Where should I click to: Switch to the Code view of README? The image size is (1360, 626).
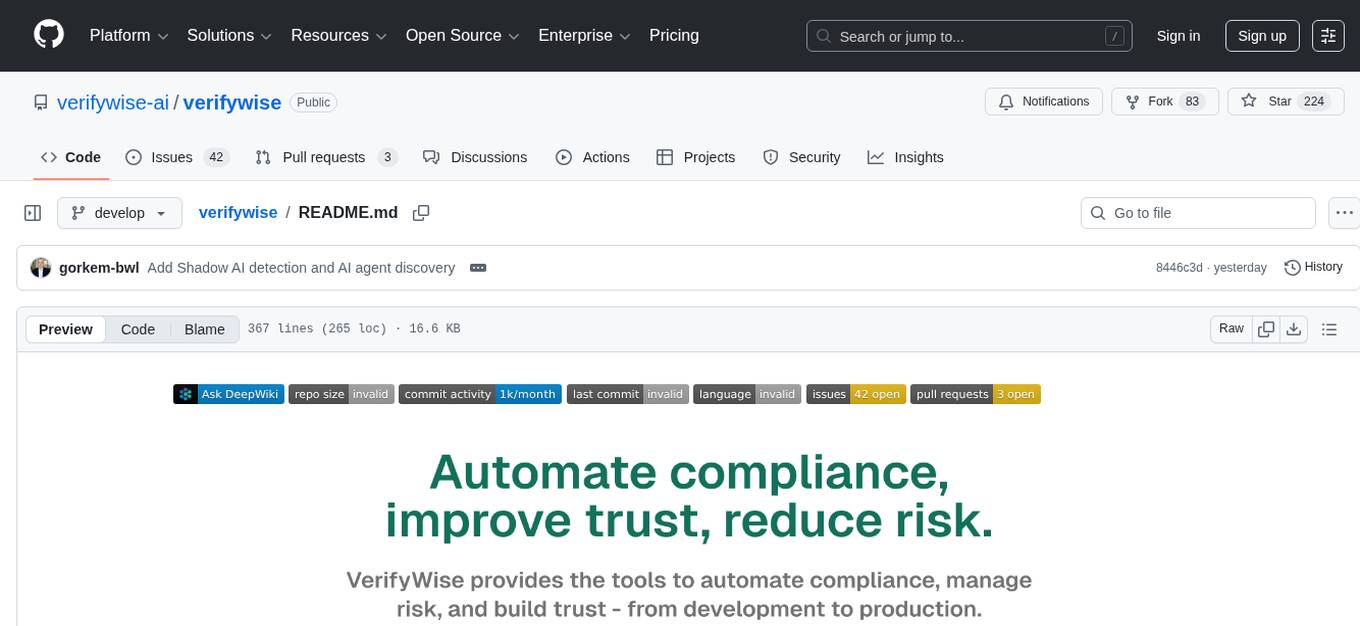tap(137, 329)
